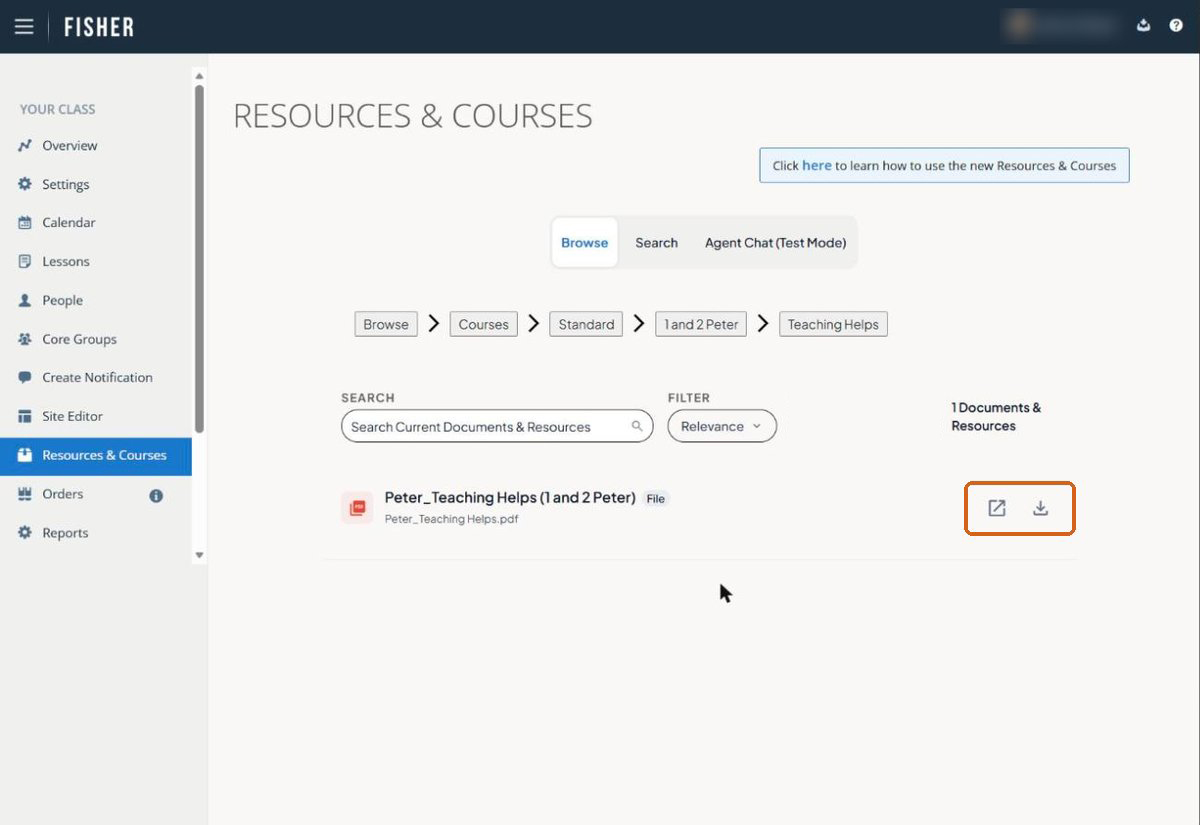Click the FISHER logo
1200x825 pixels.
99,27
